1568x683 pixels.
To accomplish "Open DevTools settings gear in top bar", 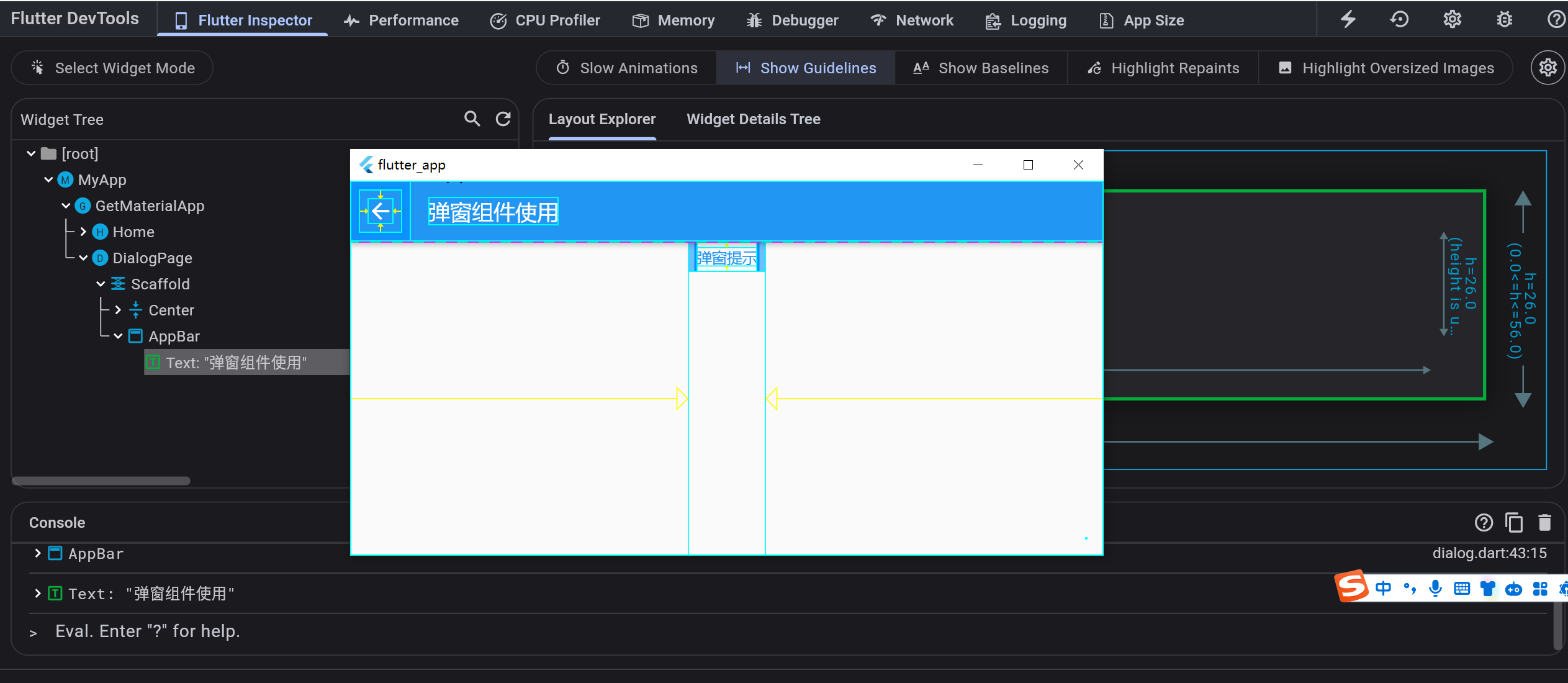I will [1452, 20].
